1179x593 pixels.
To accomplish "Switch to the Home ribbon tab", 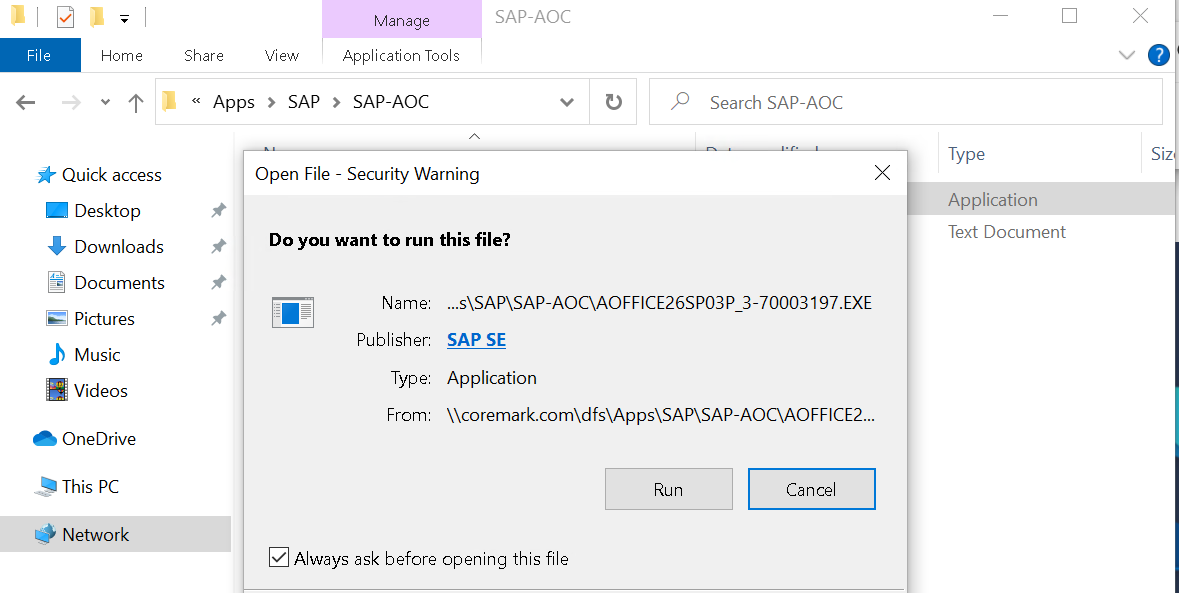I will point(121,56).
